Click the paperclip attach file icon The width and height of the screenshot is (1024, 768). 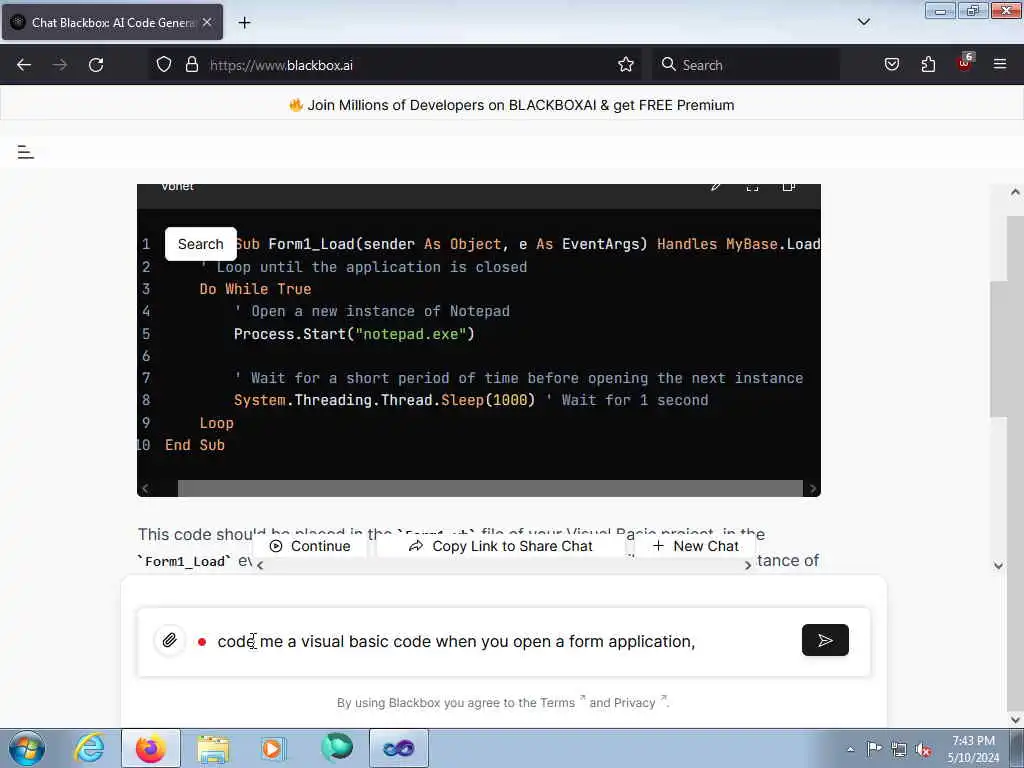[x=169, y=641]
